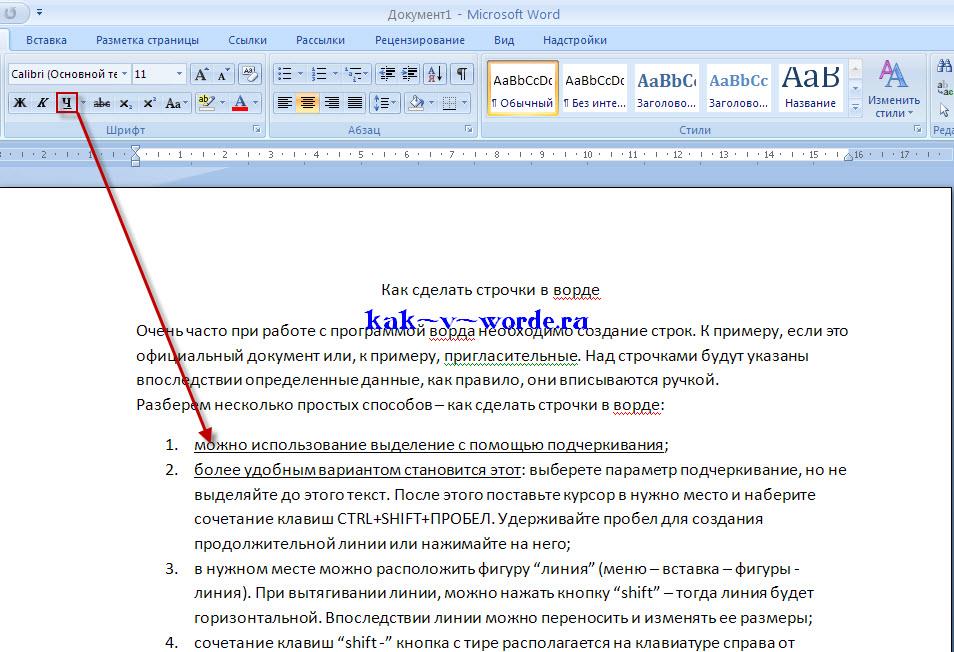Open the Надстройки tab

574,40
